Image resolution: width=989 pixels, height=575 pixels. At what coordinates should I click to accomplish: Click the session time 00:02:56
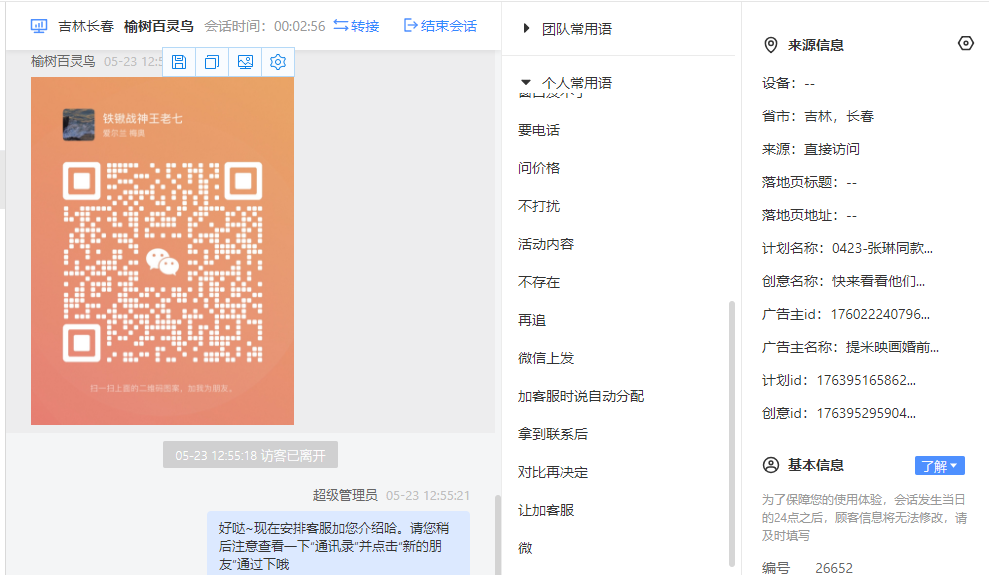coord(300,26)
